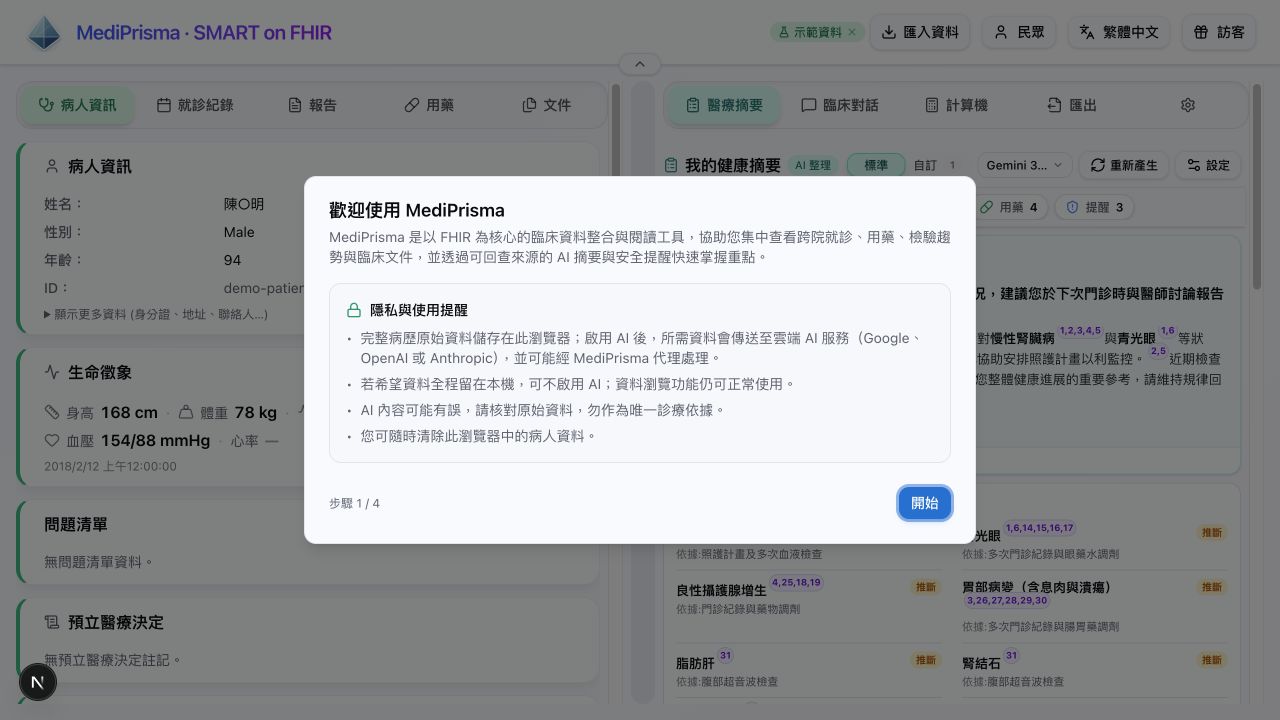Switch to the 就診紀錄 tab

tap(195, 105)
